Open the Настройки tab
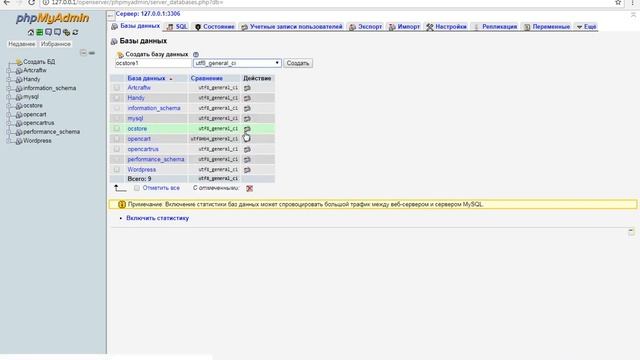The height and width of the screenshot is (360, 640). click(446, 27)
